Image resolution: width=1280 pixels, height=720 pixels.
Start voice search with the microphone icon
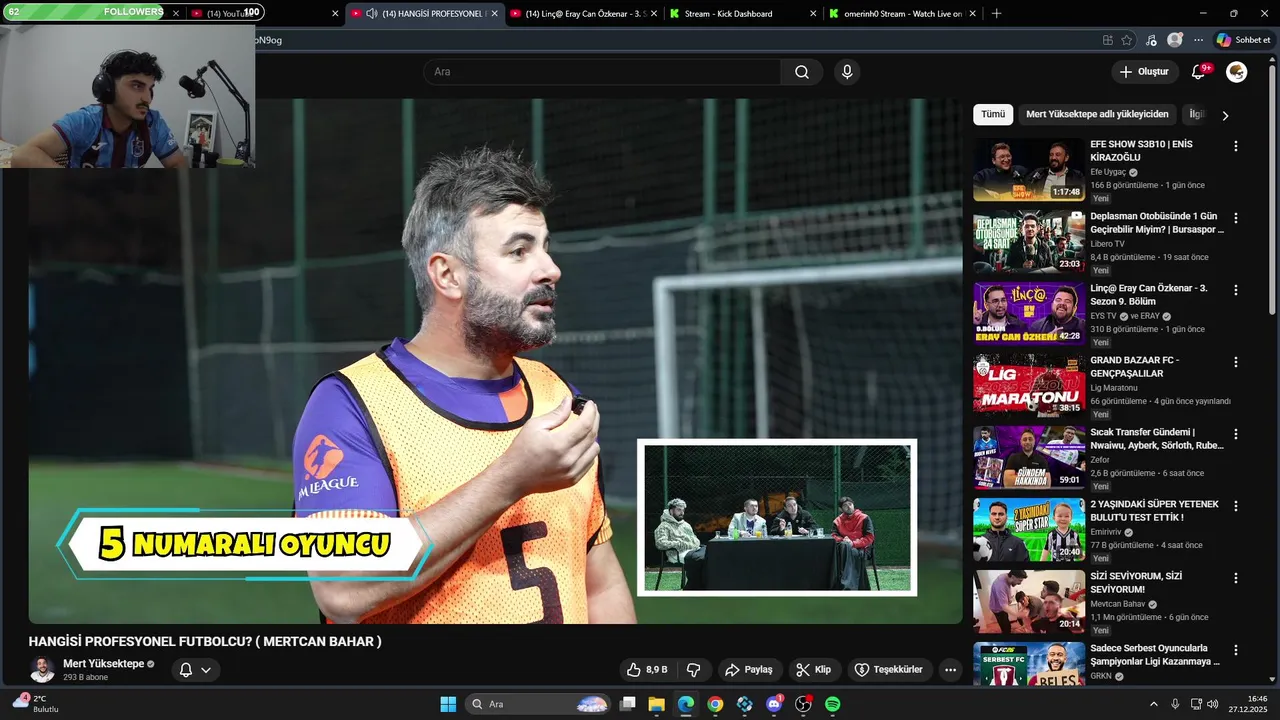coord(847,72)
